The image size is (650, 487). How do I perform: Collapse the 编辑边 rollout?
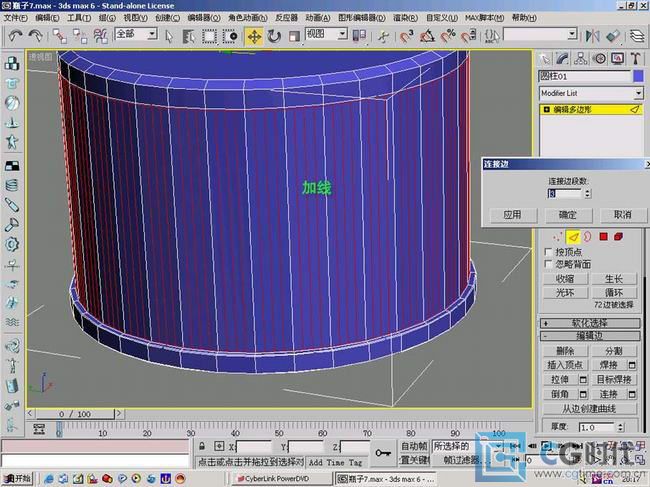coord(590,336)
